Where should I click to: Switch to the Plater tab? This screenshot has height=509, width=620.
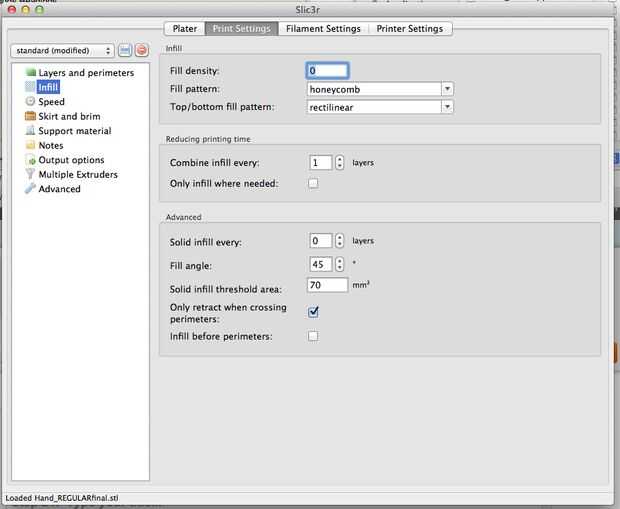click(185, 28)
